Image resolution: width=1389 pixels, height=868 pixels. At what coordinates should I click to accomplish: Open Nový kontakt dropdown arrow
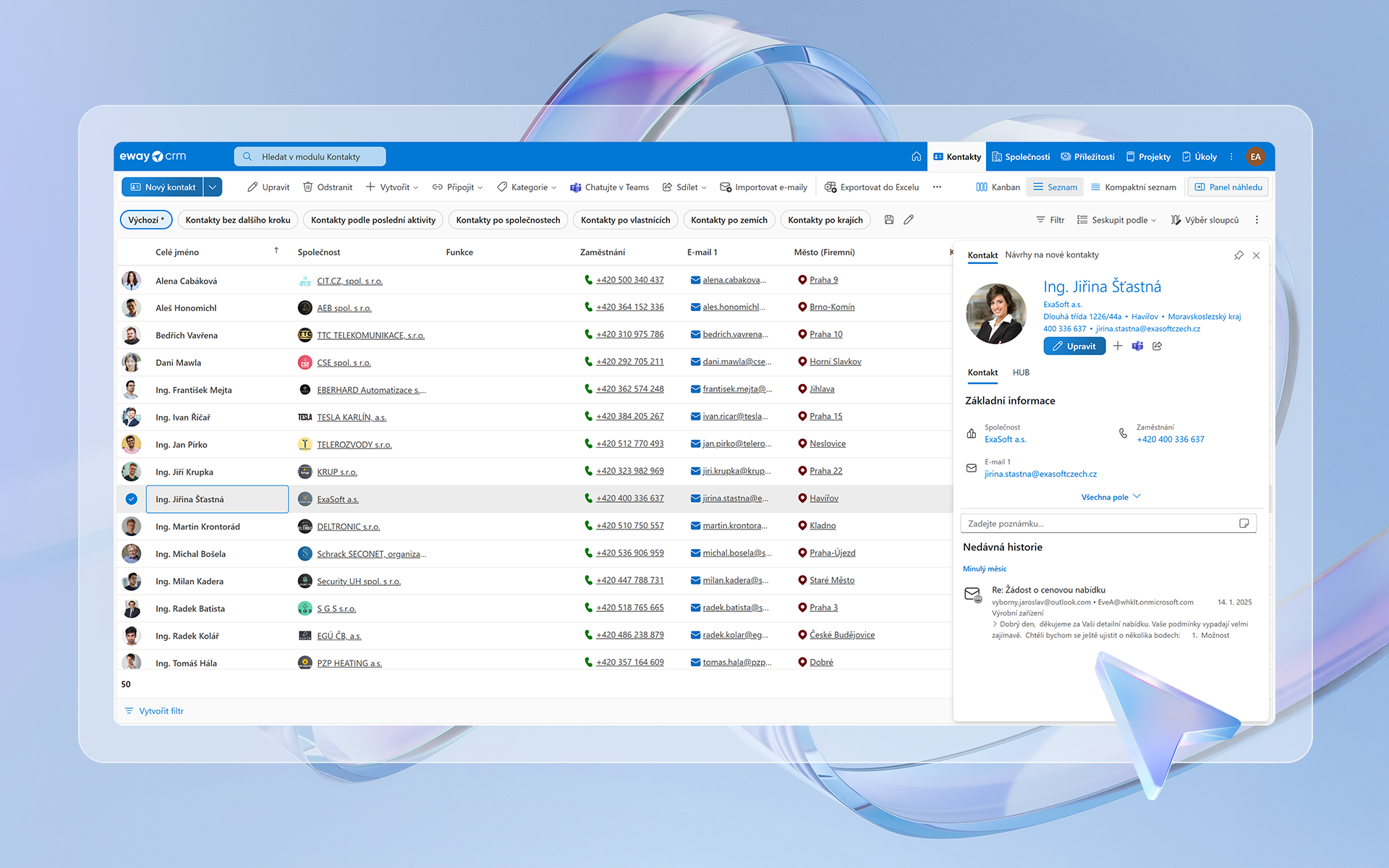pos(213,187)
